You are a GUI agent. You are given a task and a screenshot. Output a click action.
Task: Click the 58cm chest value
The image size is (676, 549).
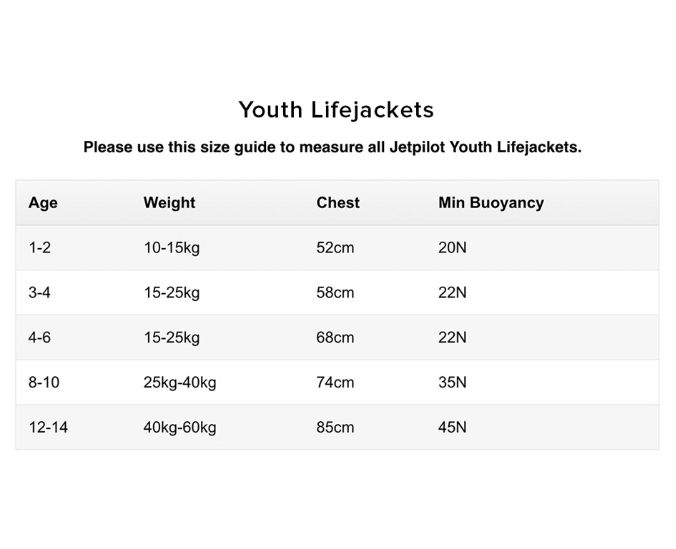point(335,293)
